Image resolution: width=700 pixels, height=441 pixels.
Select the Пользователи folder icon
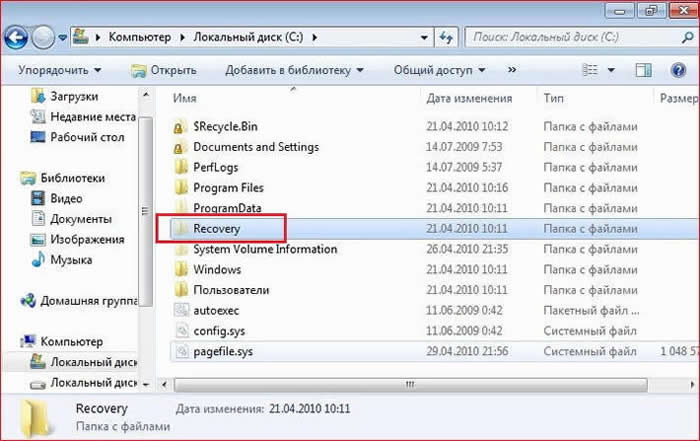(x=181, y=290)
